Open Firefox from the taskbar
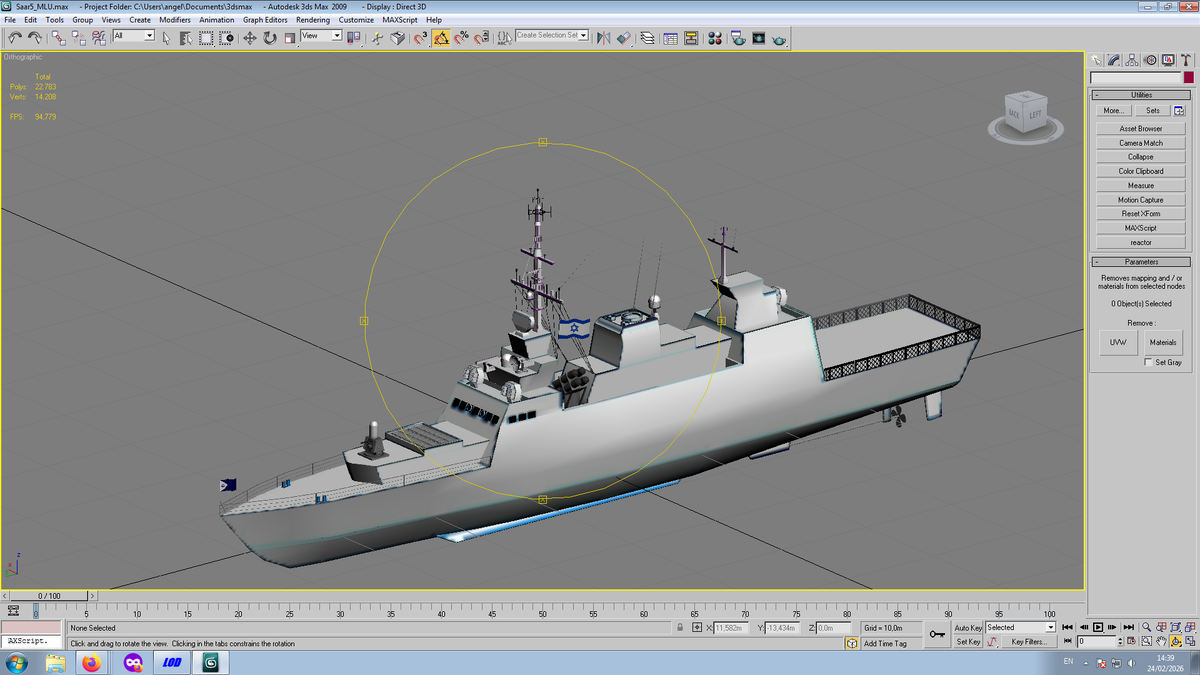Viewport: 1200px width, 675px height. point(92,663)
